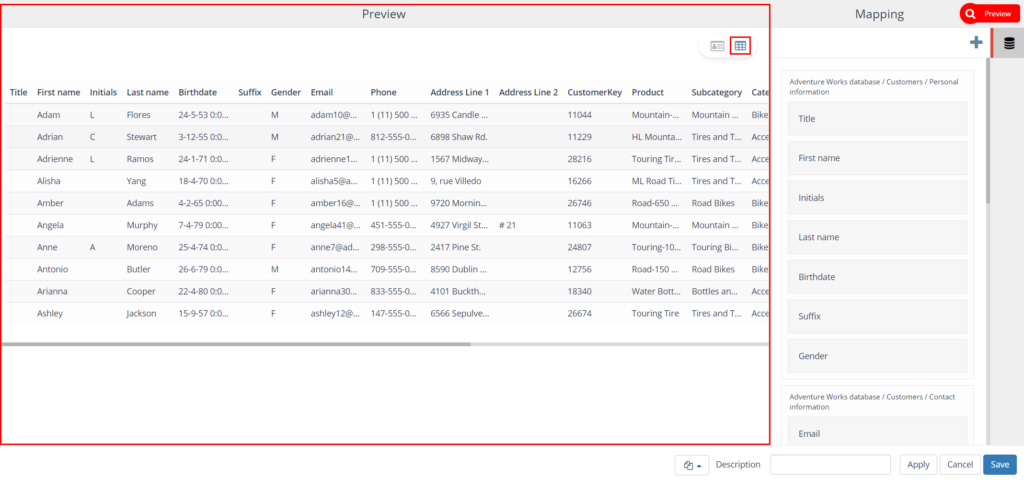Click the Preview panel title
The height and width of the screenshot is (480, 1024).
click(384, 14)
